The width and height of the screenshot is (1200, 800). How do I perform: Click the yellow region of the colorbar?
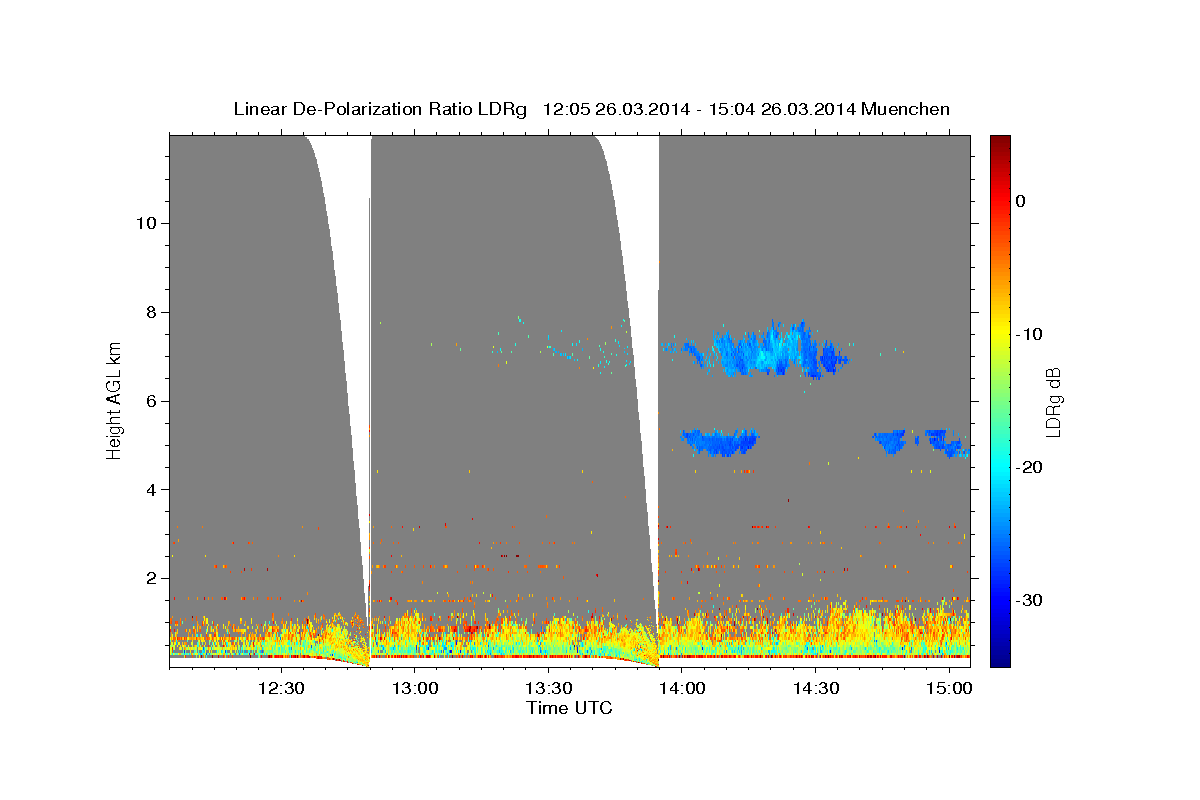click(x=1000, y=330)
